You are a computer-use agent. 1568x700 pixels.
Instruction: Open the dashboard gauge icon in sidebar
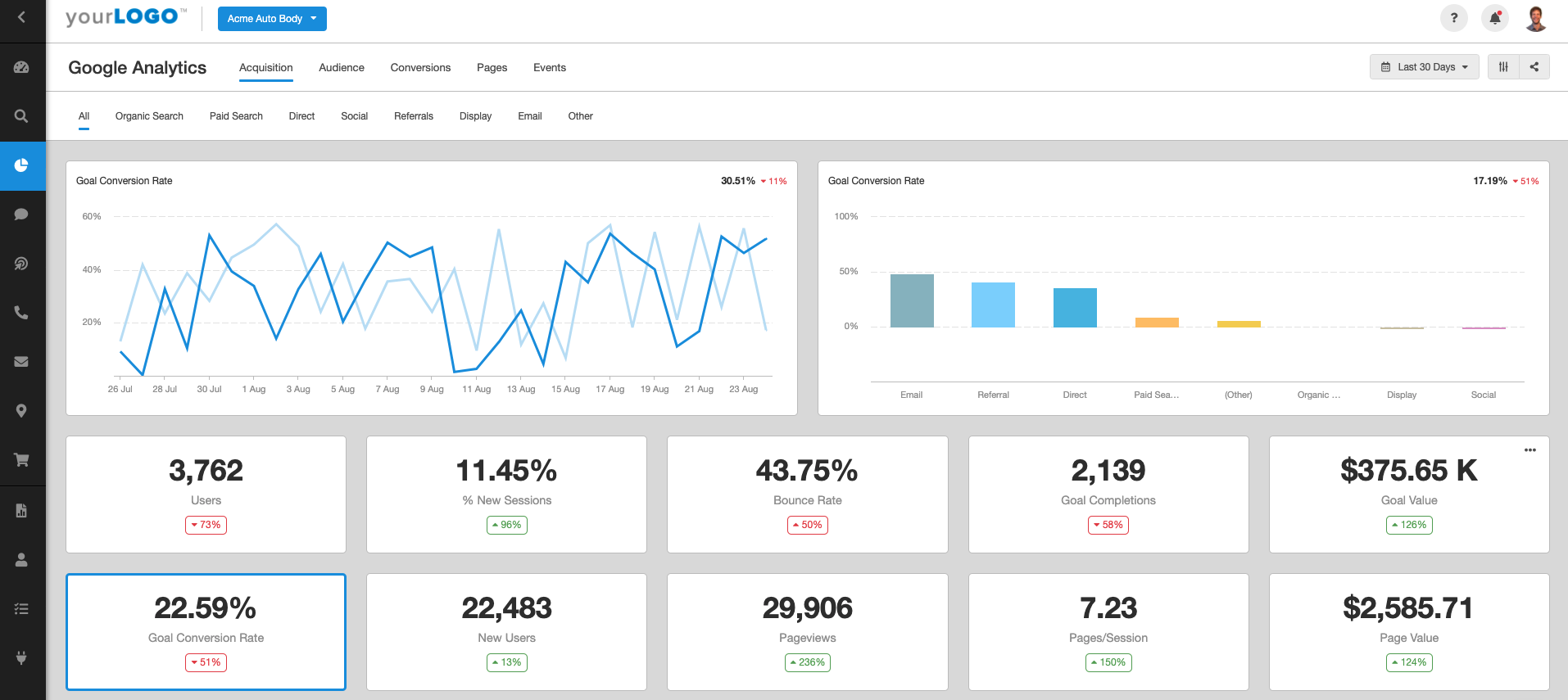pyautogui.click(x=22, y=67)
